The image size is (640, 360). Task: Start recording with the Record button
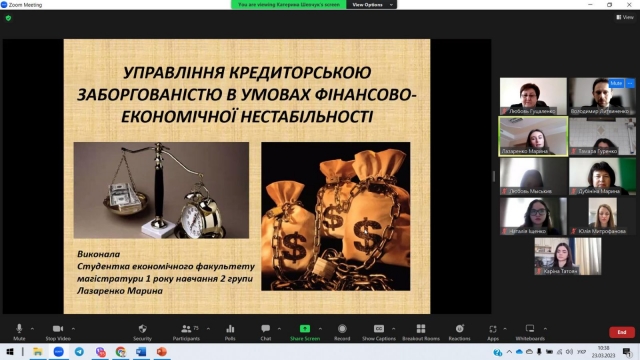(342, 332)
